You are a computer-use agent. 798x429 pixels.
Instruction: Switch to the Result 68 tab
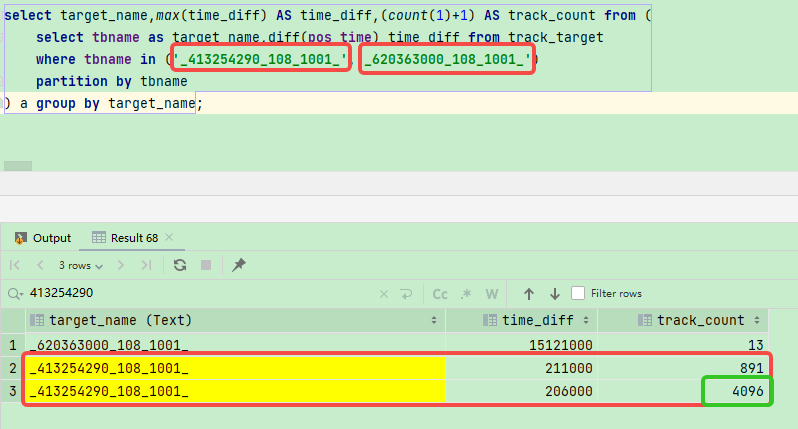pos(125,238)
